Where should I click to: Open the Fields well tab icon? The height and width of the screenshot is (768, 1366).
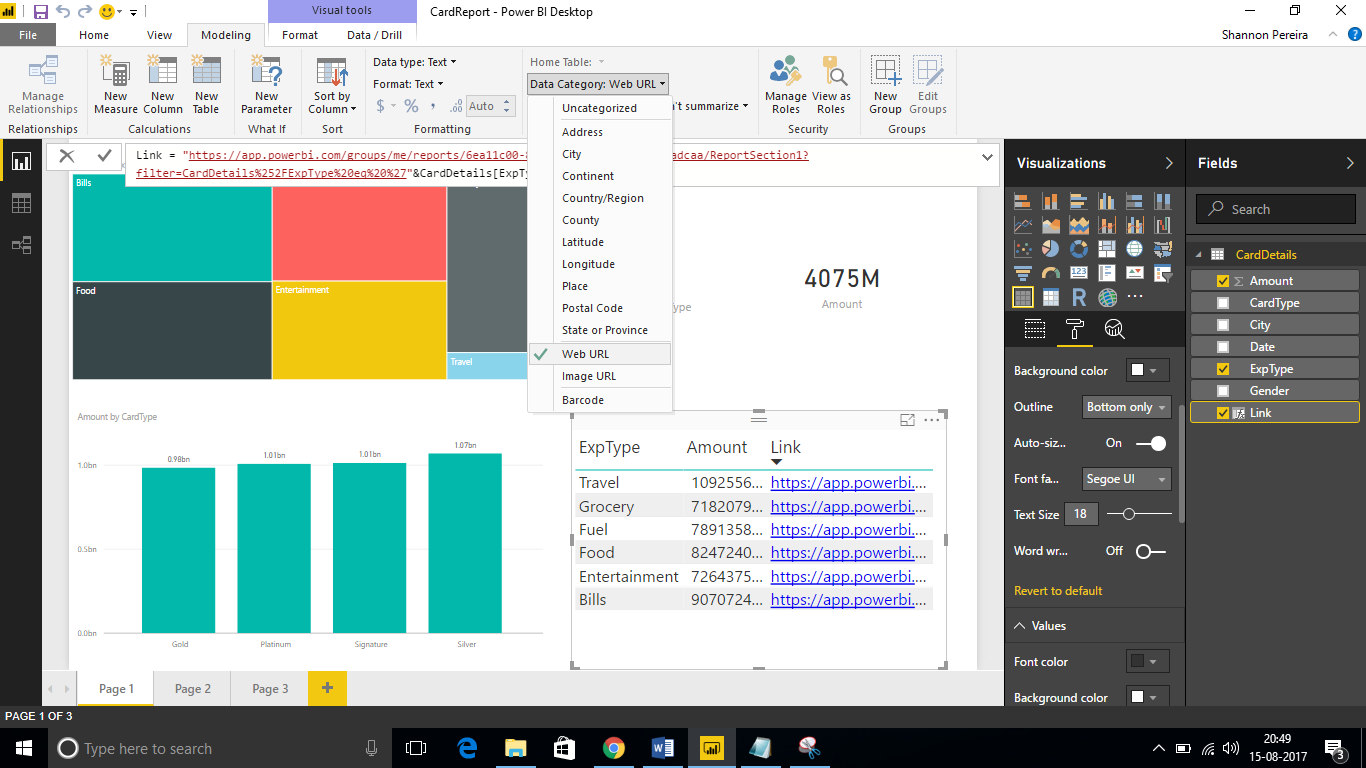pyautogui.click(x=1035, y=329)
